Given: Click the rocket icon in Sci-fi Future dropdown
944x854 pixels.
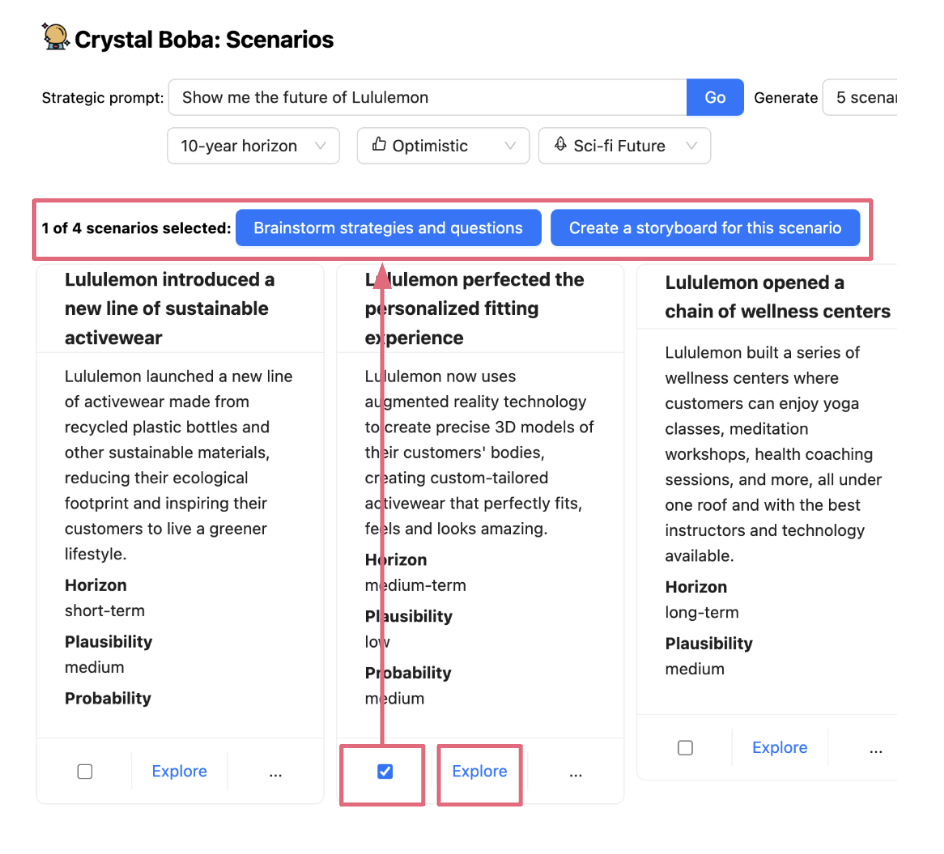Looking at the screenshot, I should 560,145.
